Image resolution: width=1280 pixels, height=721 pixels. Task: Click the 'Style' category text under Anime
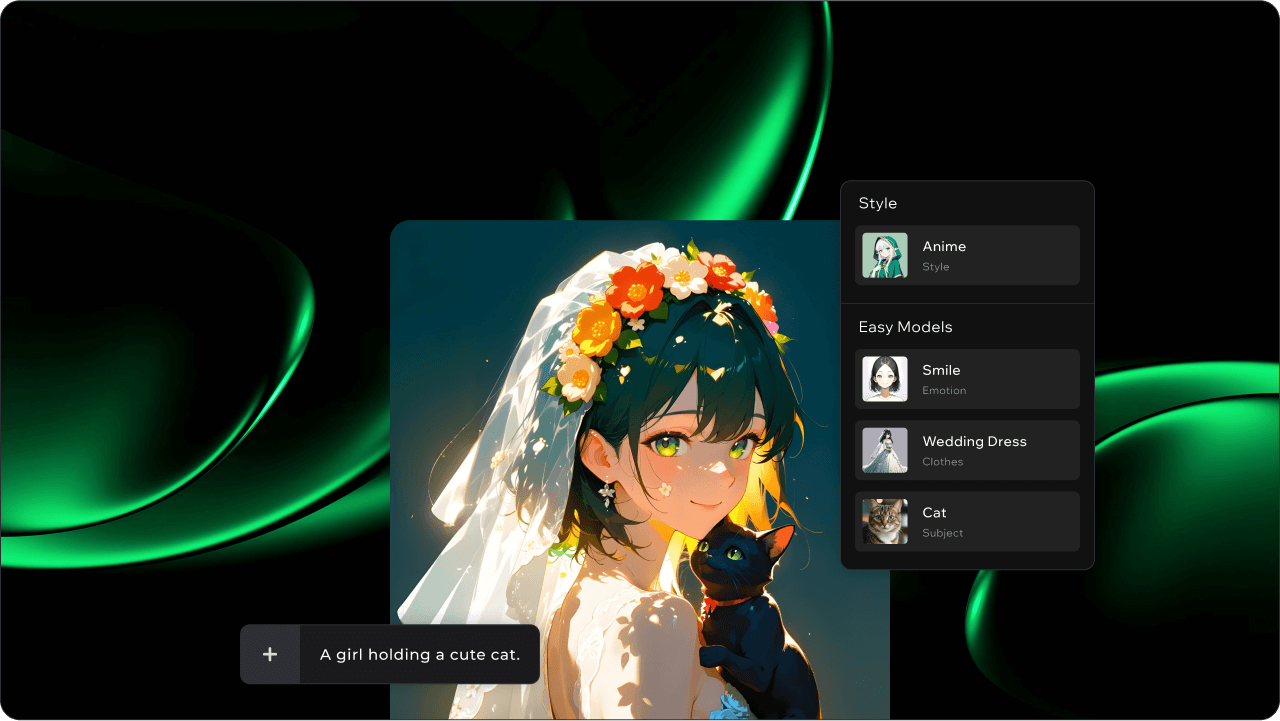point(935,267)
